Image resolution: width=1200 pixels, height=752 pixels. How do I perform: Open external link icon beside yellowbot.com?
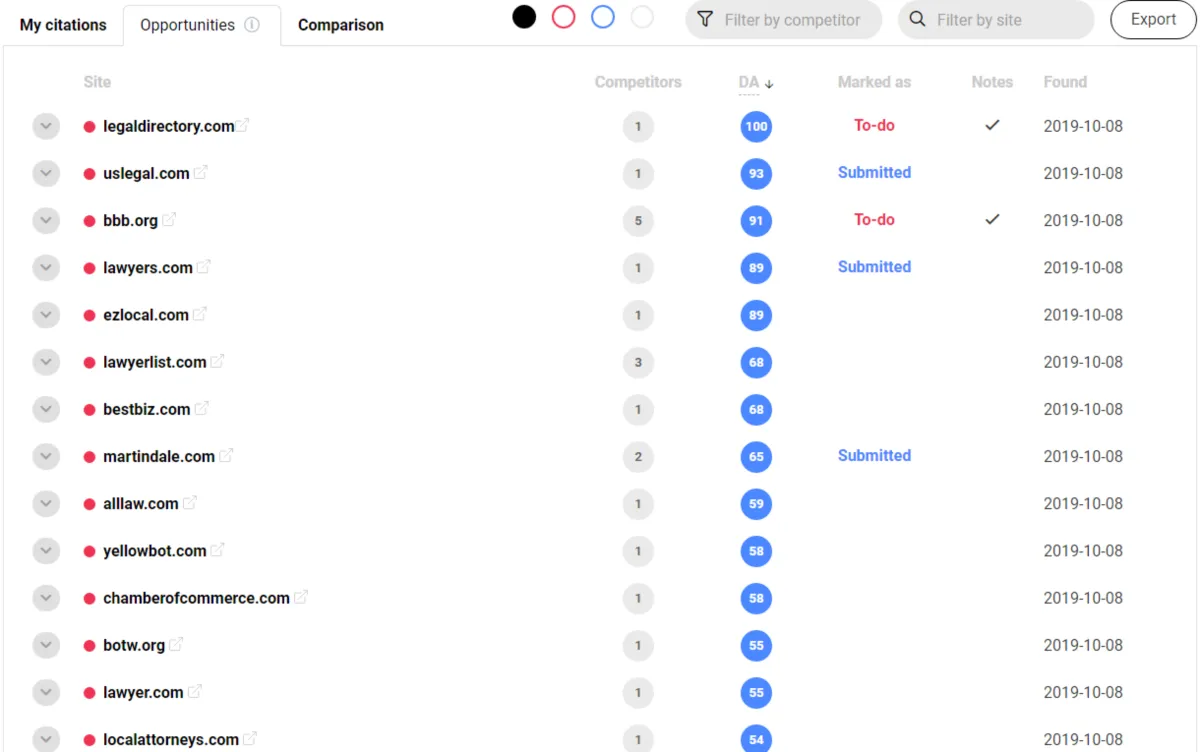(218, 550)
